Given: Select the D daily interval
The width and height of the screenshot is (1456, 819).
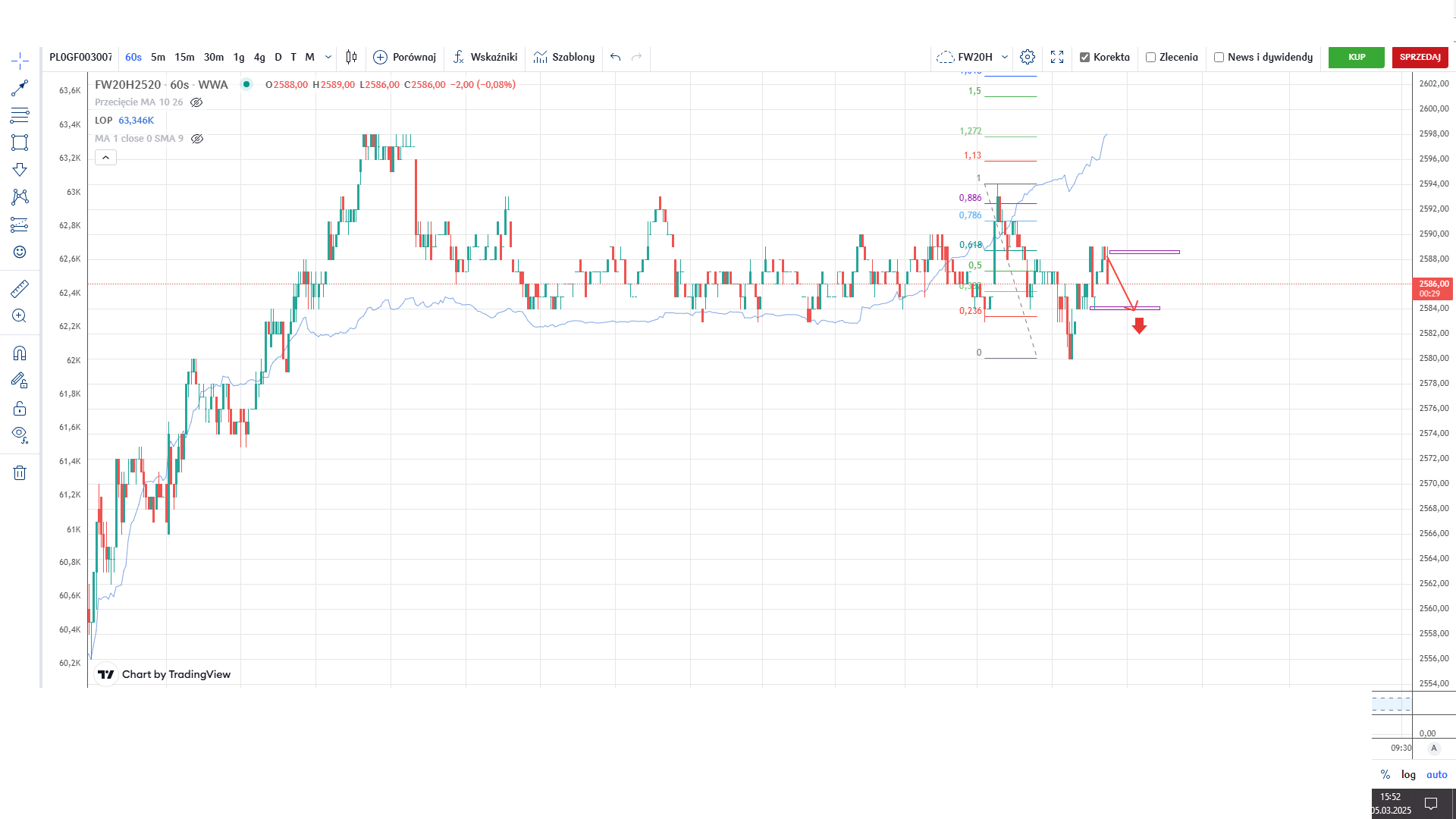Looking at the screenshot, I should coord(278,57).
